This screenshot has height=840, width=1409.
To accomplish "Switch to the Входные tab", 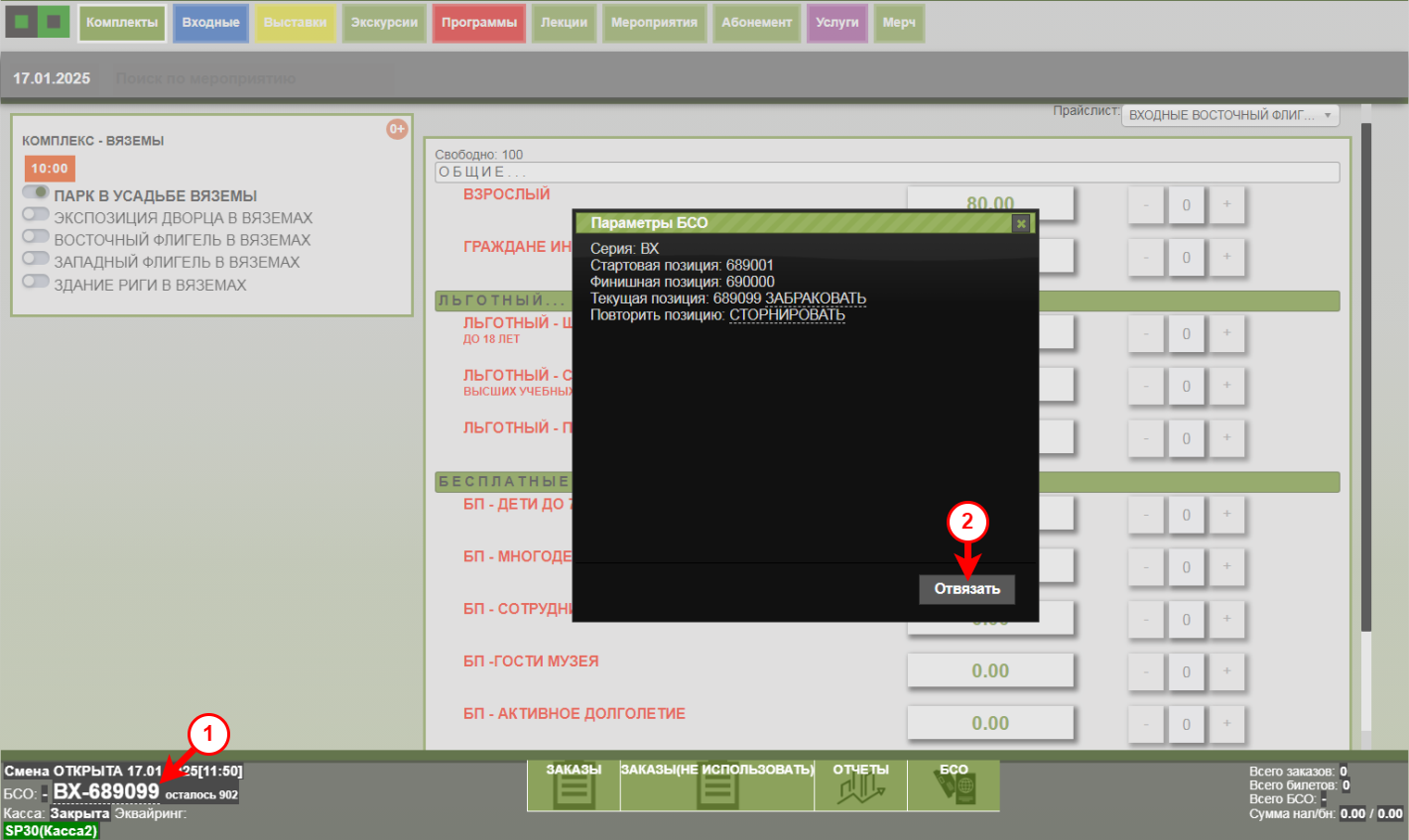I will pos(210,23).
